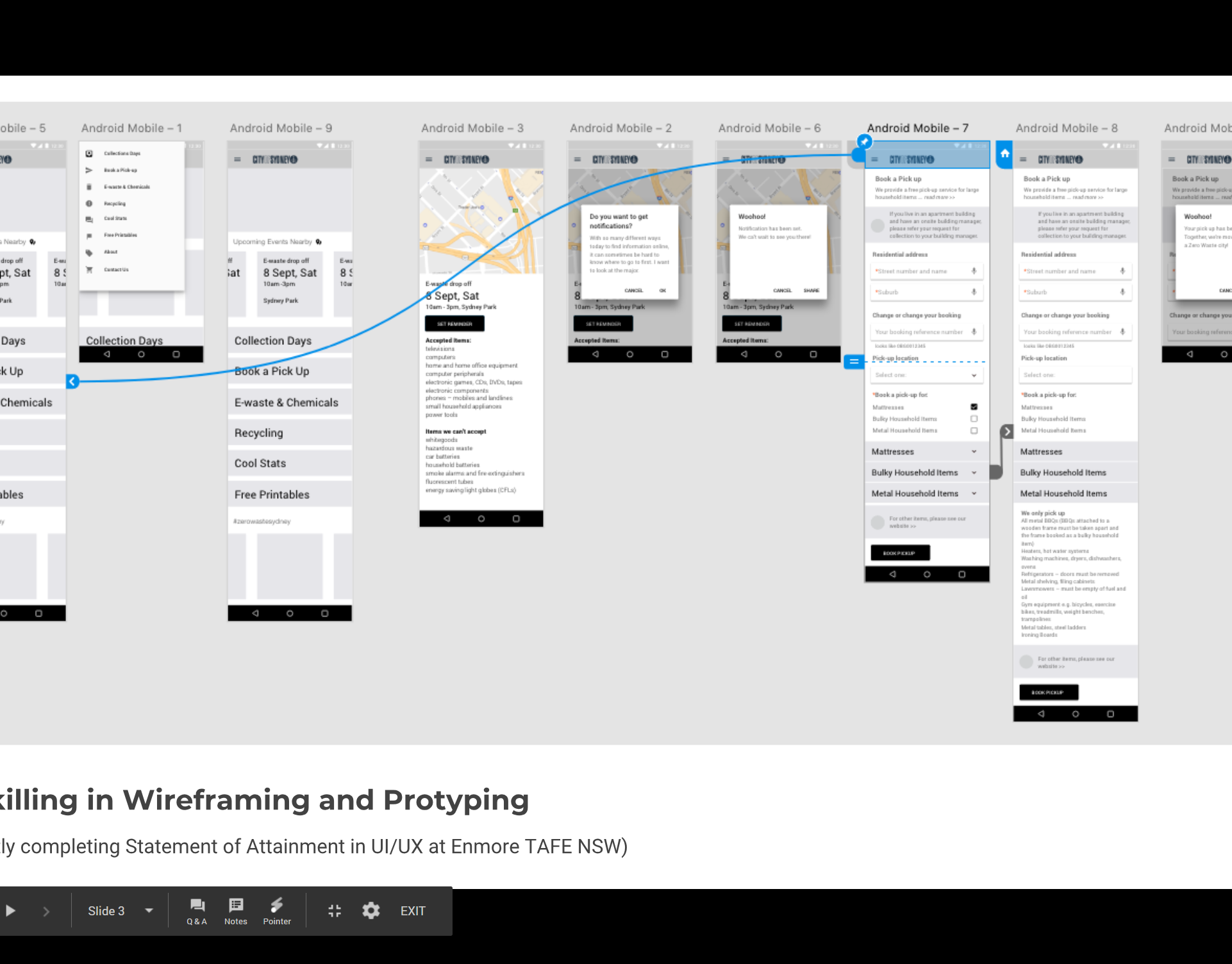Click Street number and name field, Mobile 7
This screenshot has height=964, width=1232.
(926, 271)
